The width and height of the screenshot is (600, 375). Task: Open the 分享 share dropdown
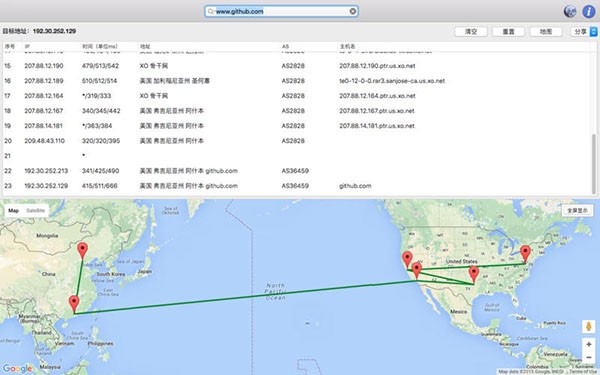(584, 32)
